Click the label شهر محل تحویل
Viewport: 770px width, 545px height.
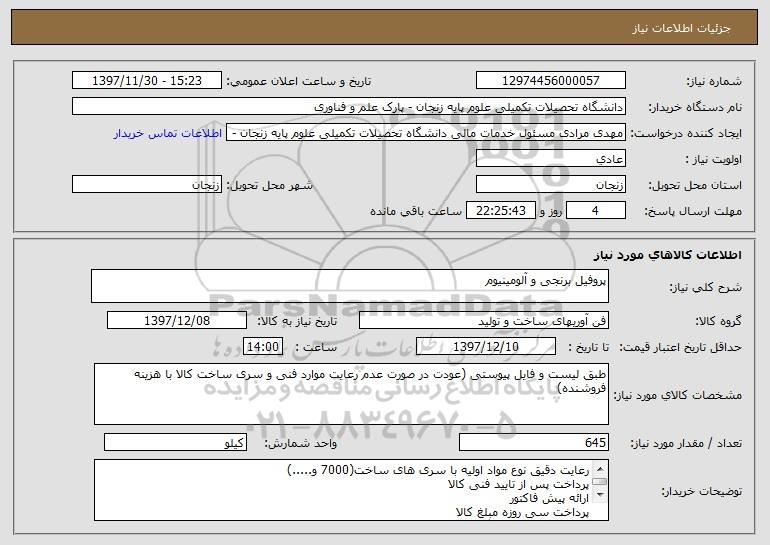coord(269,186)
